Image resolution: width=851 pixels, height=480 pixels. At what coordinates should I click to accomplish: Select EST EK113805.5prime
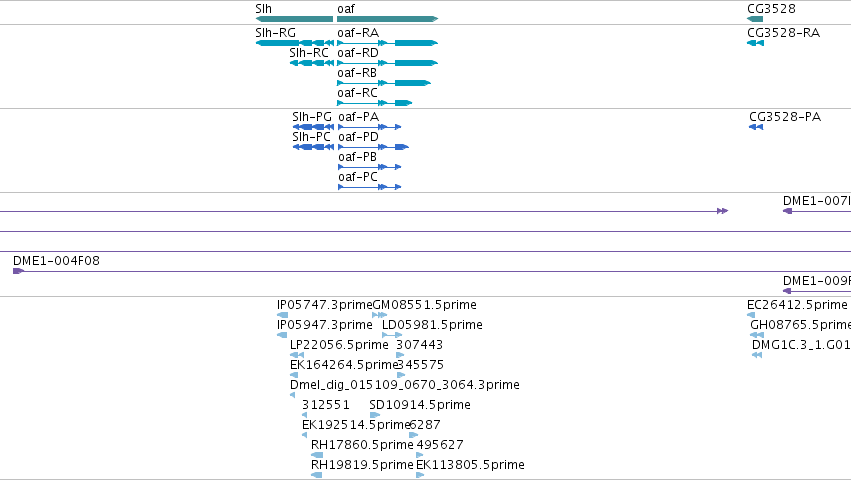click(420, 476)
